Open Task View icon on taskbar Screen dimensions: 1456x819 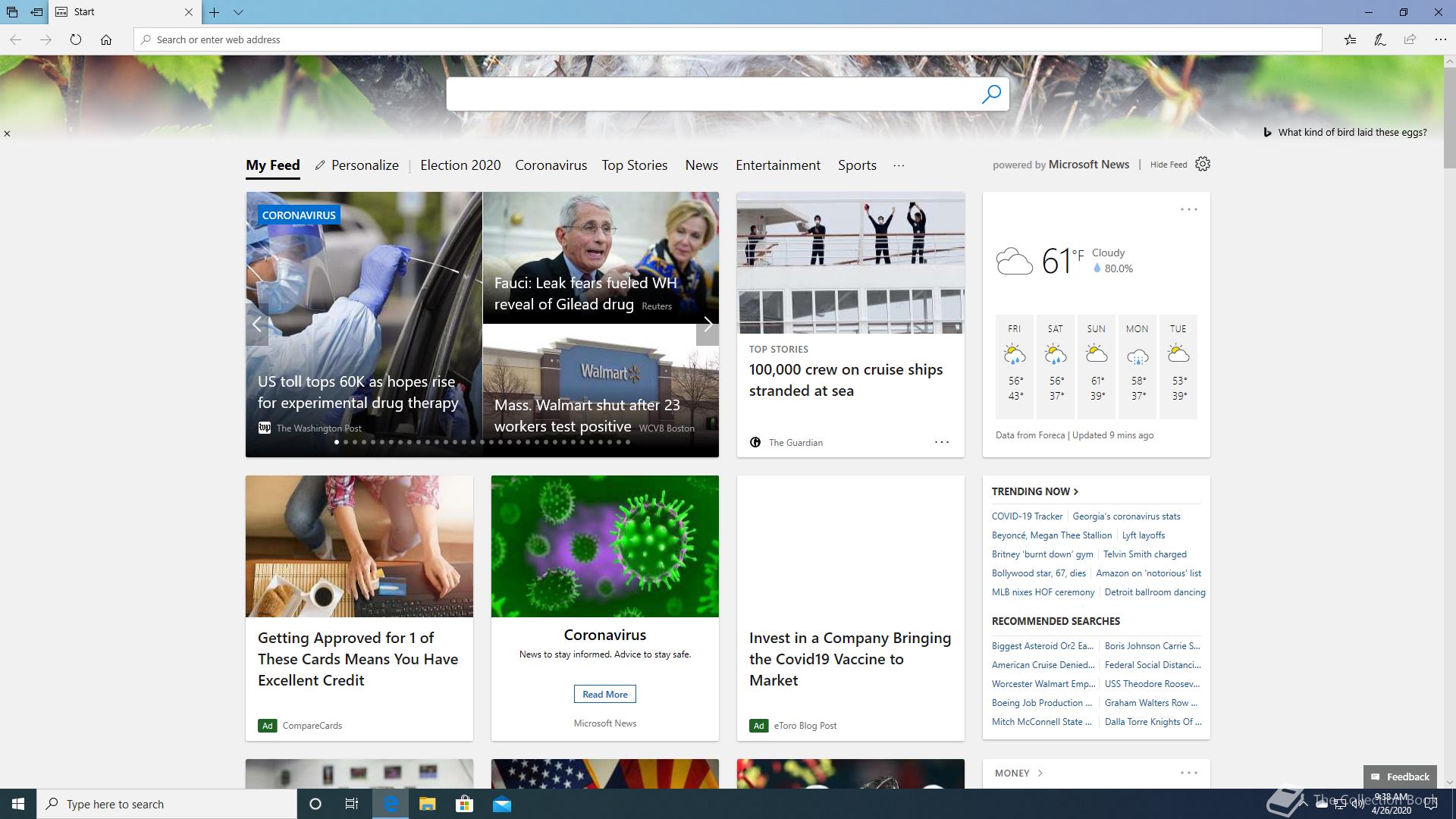pyautogui.click(x=352, y=804)
